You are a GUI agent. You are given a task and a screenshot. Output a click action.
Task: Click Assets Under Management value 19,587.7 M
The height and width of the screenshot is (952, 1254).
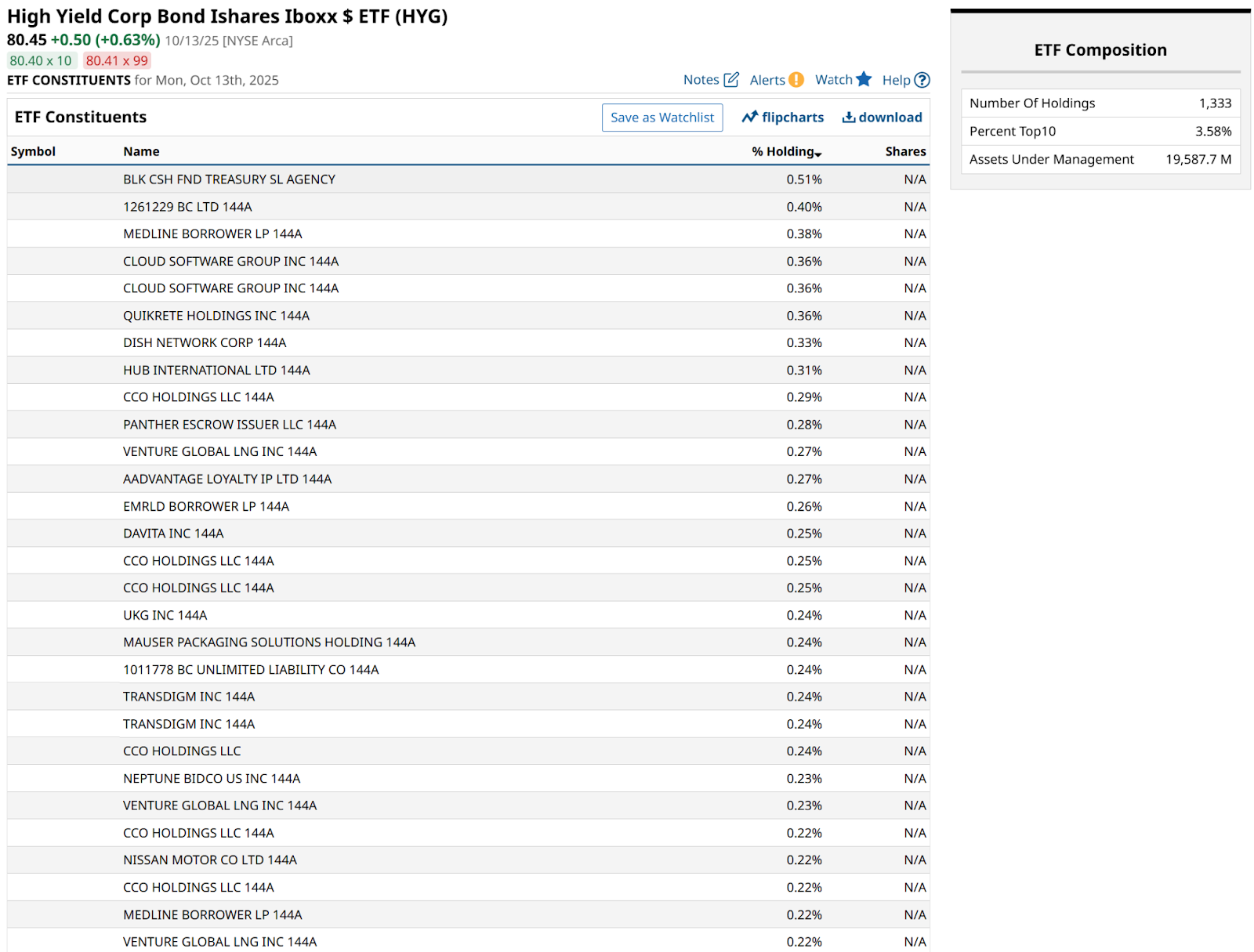tap(1198, 160)
